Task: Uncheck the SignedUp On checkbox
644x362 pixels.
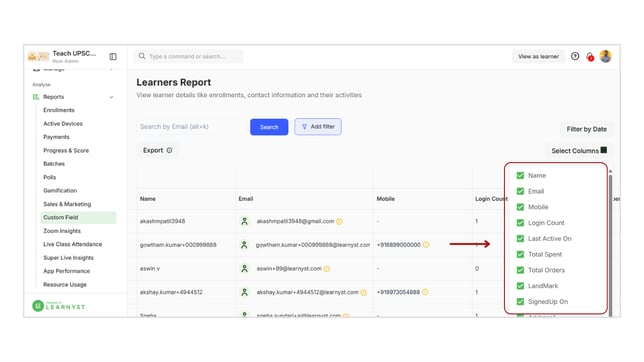Action: [x=520, y=302]
